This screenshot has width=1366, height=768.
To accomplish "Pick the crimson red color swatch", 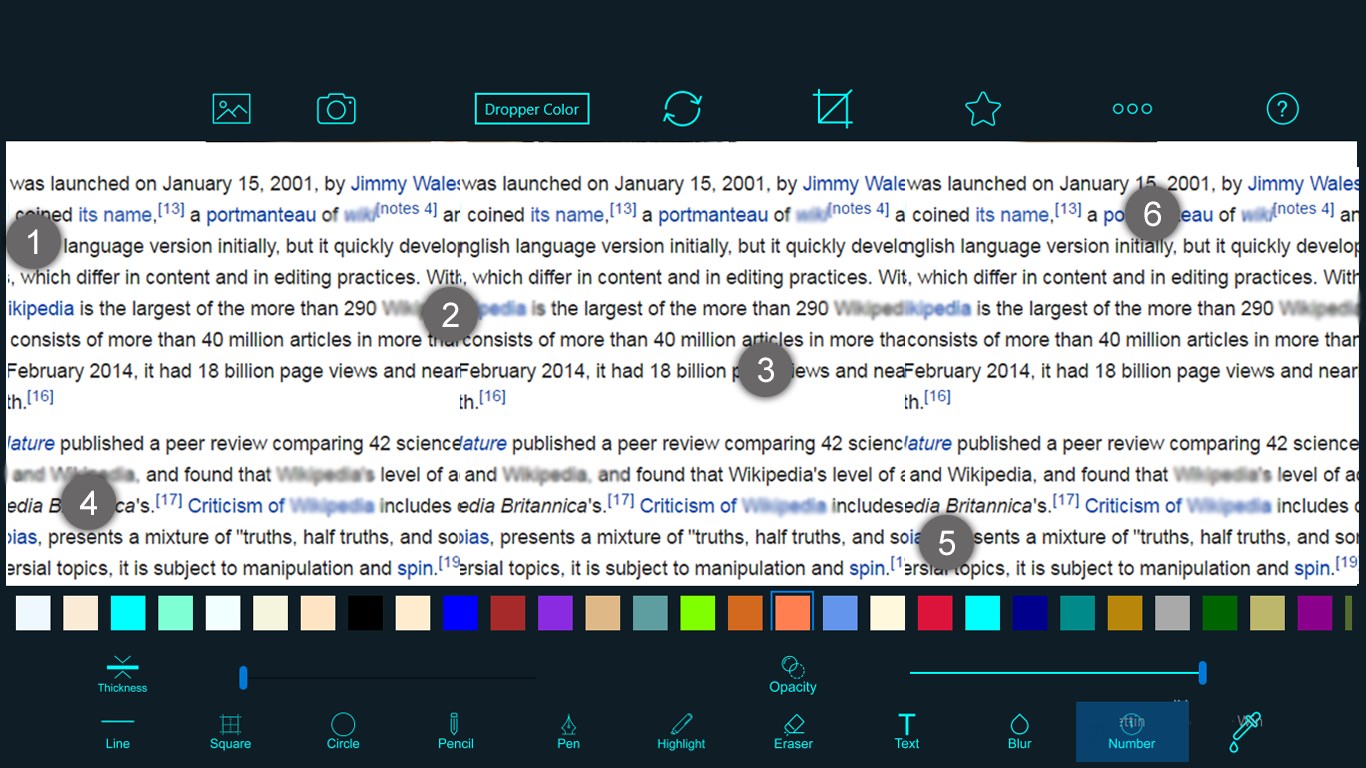I will point(935,613).
